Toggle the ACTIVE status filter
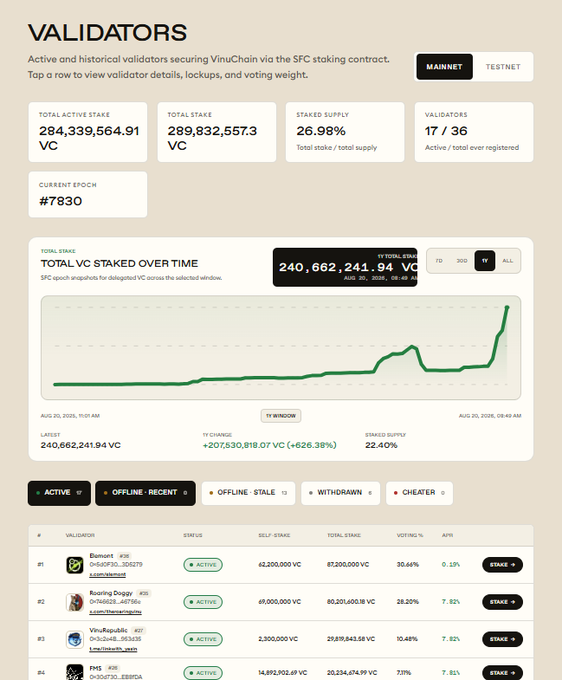This screenshot has height=680, width=562. (59, 493)
